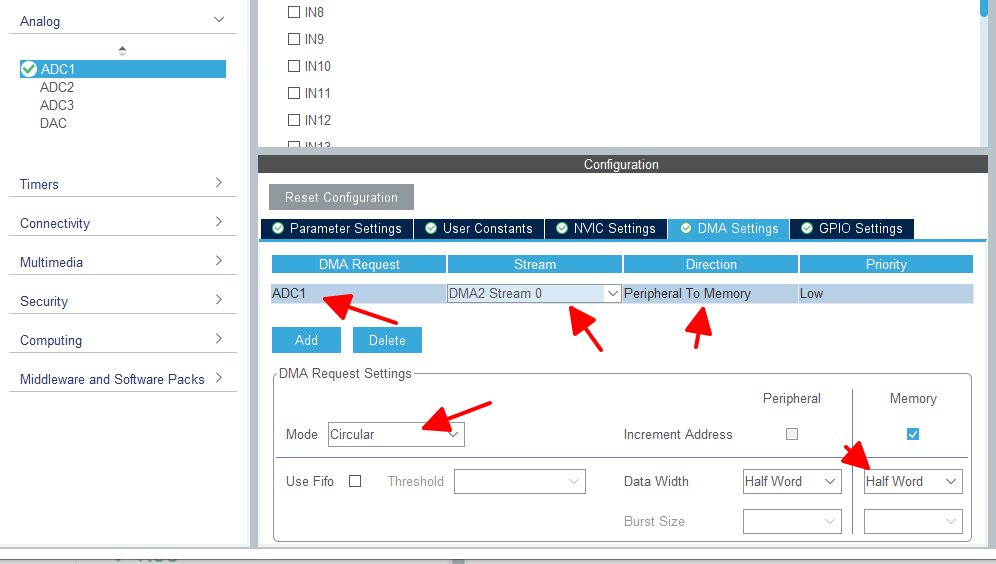Open the Memory data width Half Word dropdown
996x564 pixels.
point(913,481)
